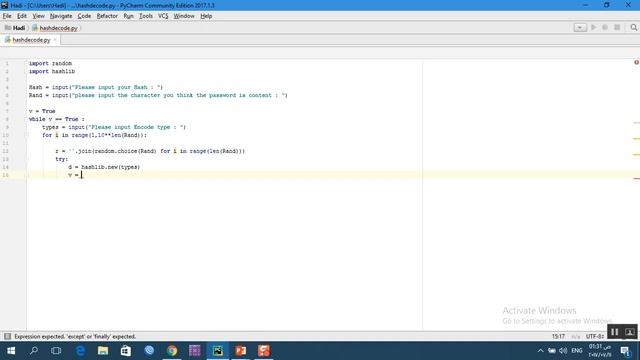Click line number 15 in gutter
This screenshot has width=640, height=360.
click(x=6, y=175)
